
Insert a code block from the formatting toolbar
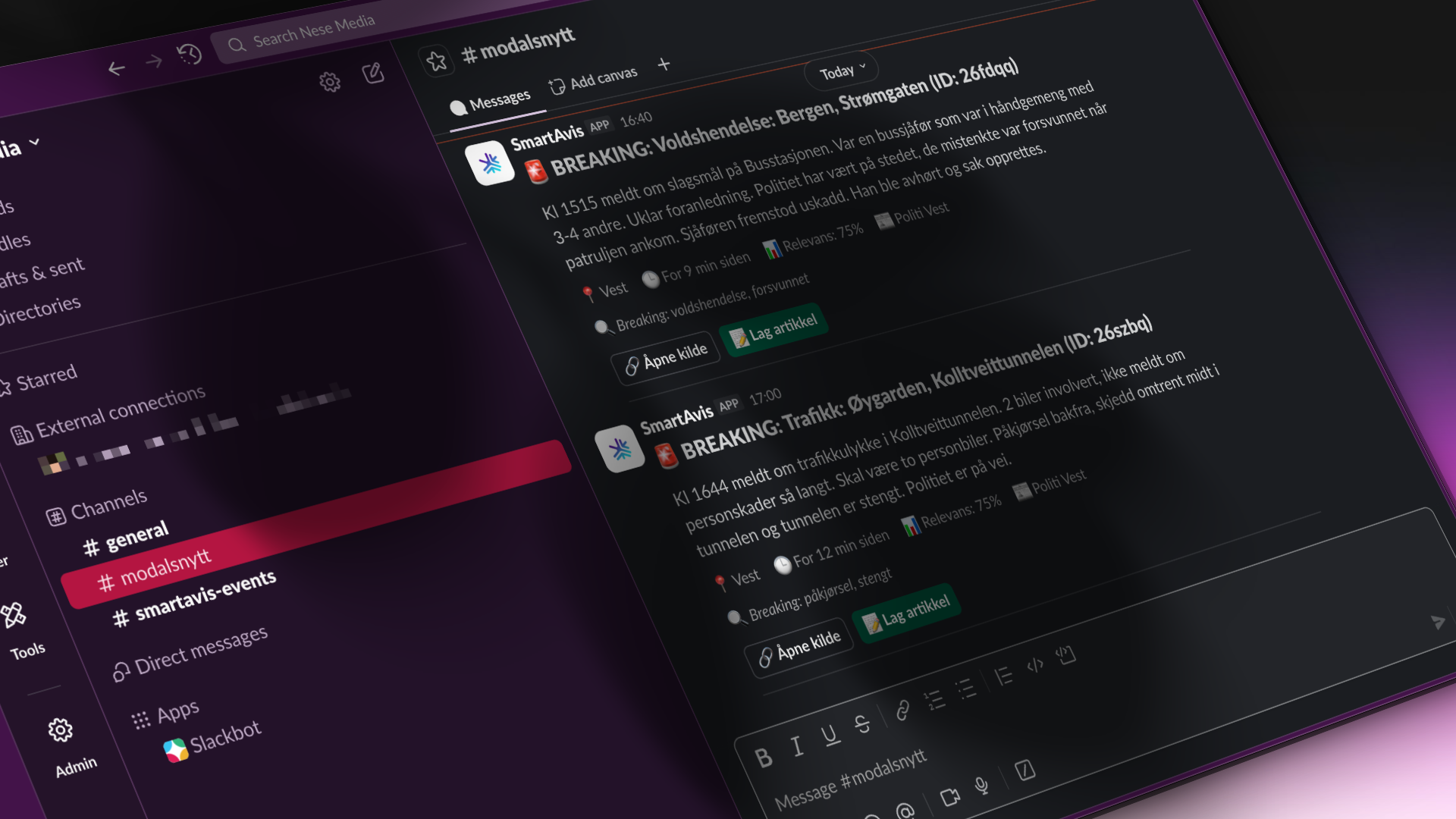point(1065,654)
